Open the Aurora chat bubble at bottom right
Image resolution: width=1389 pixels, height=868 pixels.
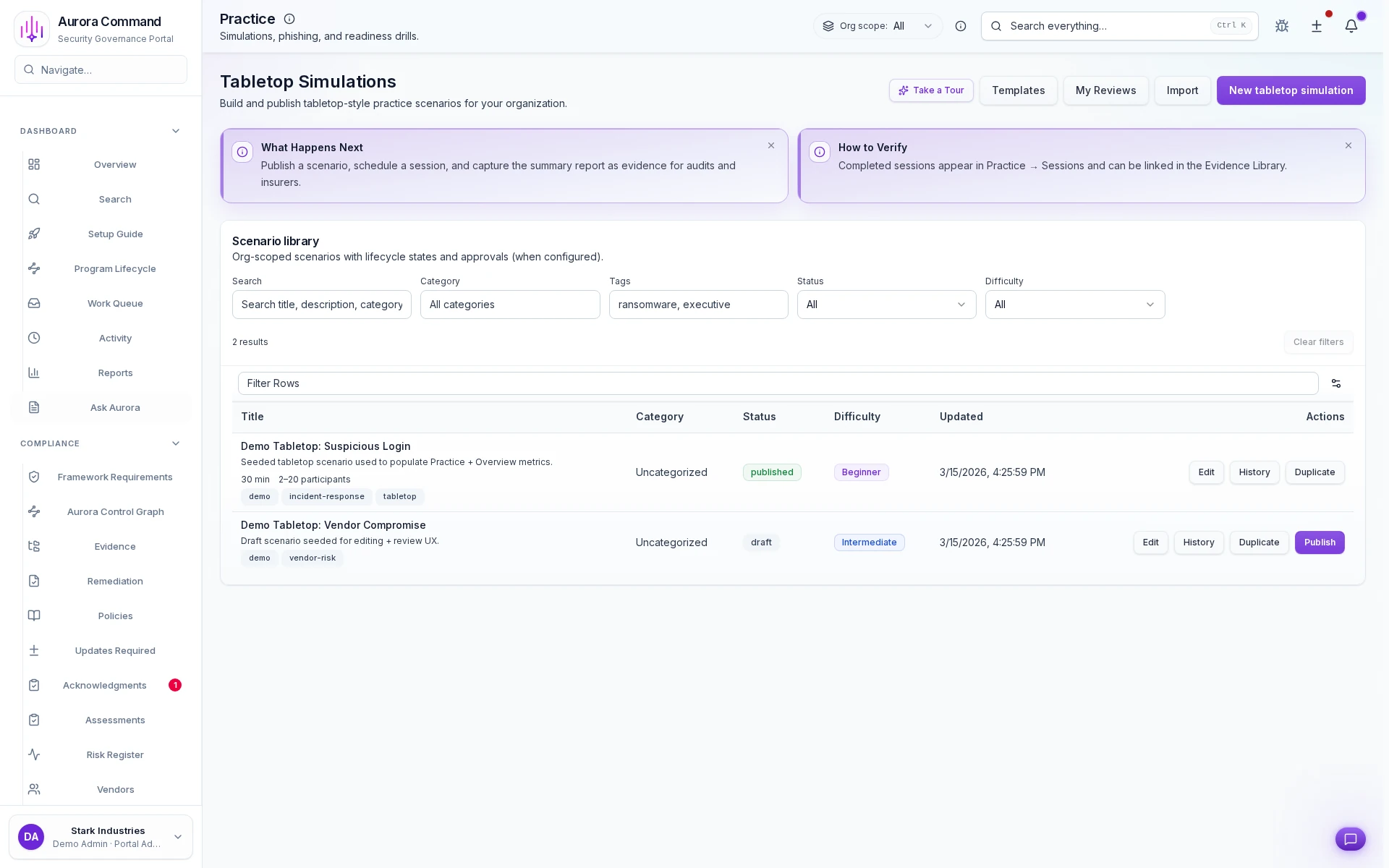pos(1351,839)
